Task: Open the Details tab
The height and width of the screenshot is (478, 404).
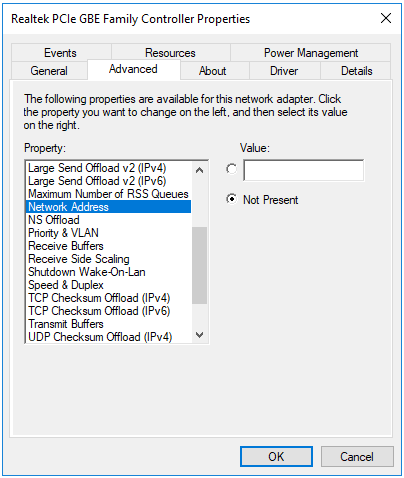Action: 356,71
